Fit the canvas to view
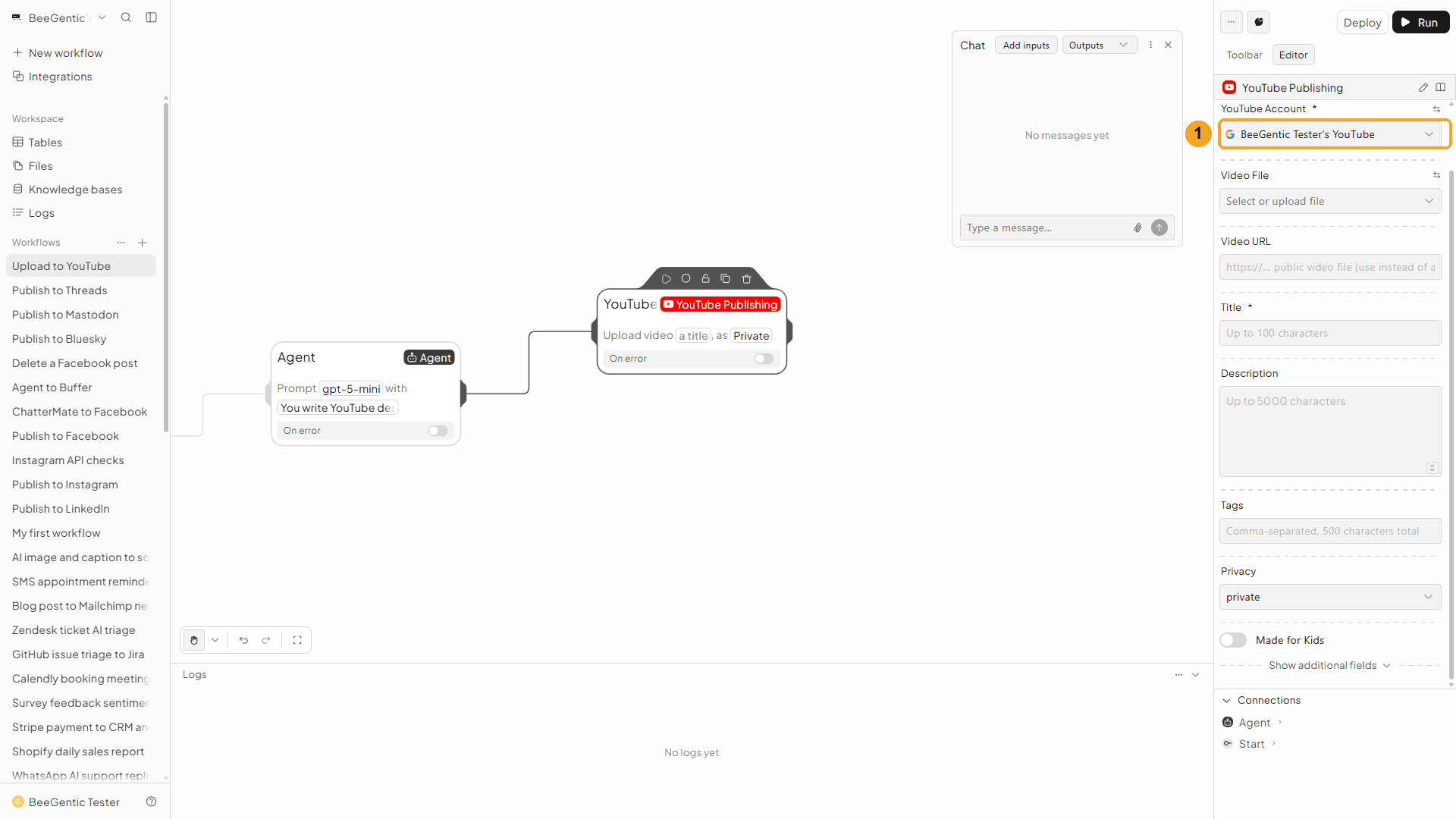 297,640
